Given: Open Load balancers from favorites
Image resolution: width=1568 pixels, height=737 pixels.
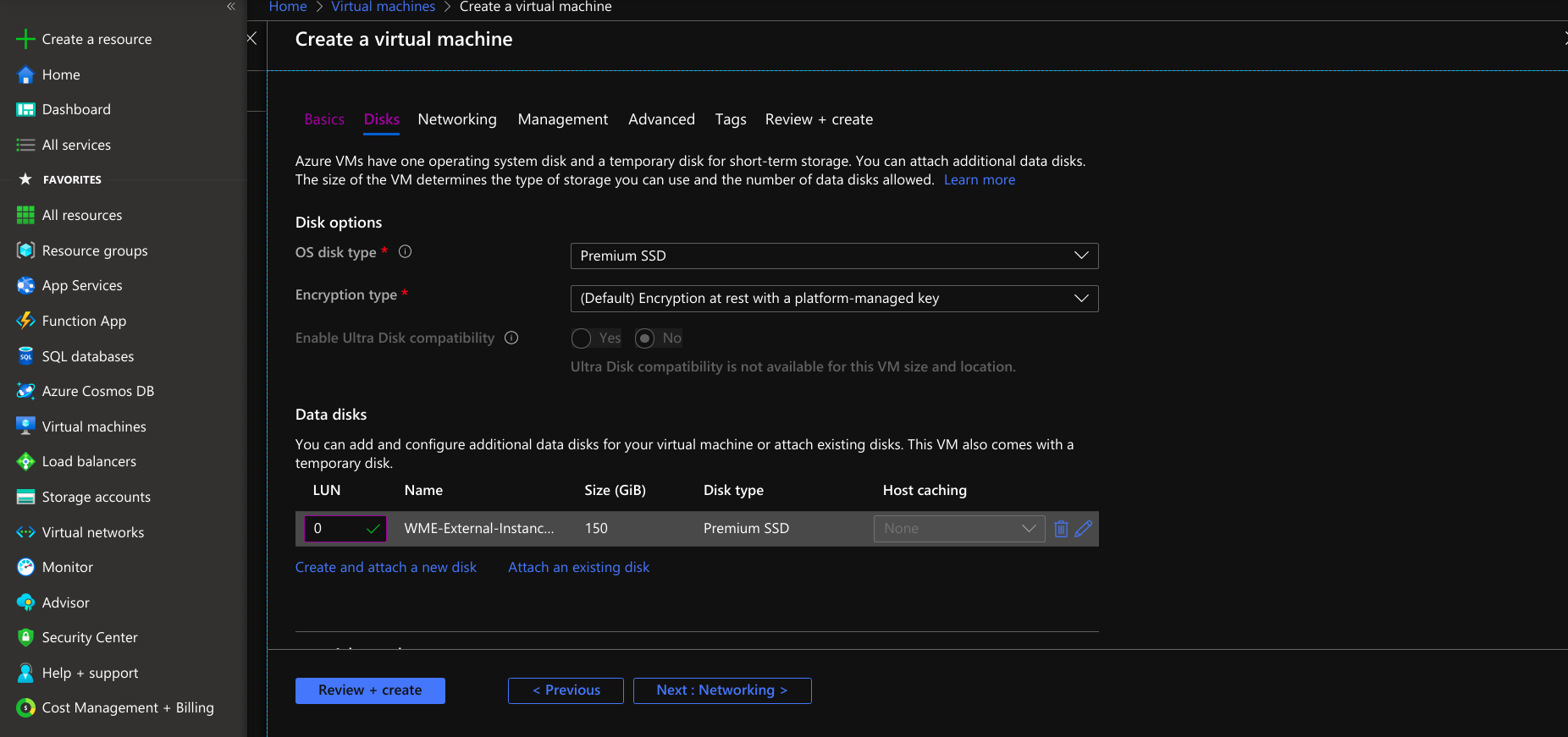Looking at the screenshot, I should click(x=88, y=461).
